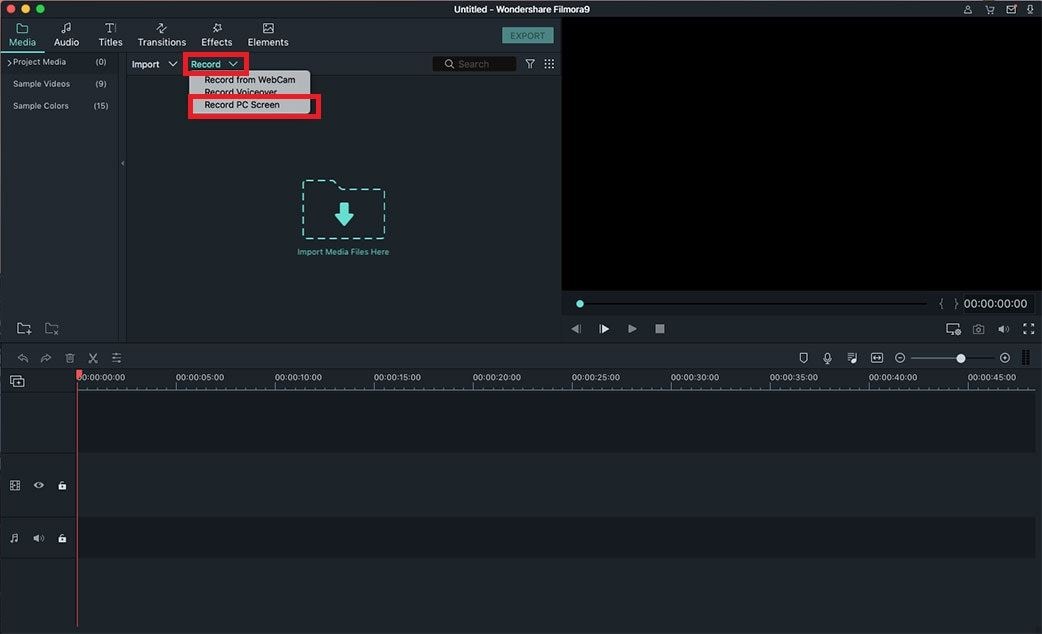1042x634 pixels.
Task: Switch media grid view layout
Action: tap(549, 64)
